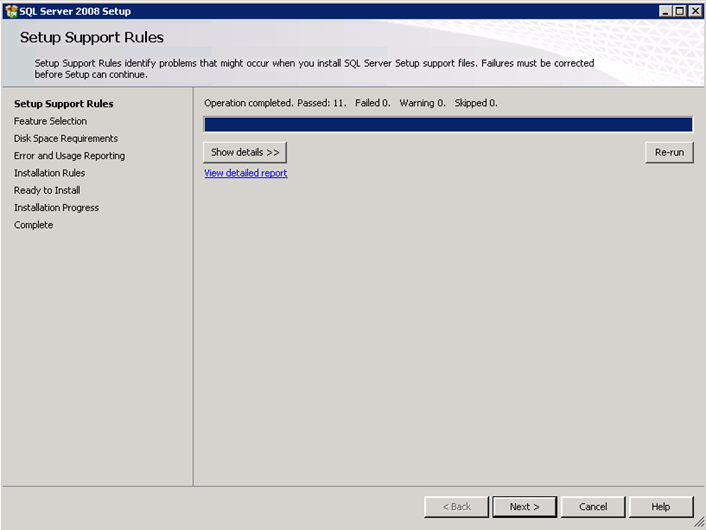Select Ready to Install step
This screenshot has width=706, height=530.
pyautogui.click(x=47, y=190)
